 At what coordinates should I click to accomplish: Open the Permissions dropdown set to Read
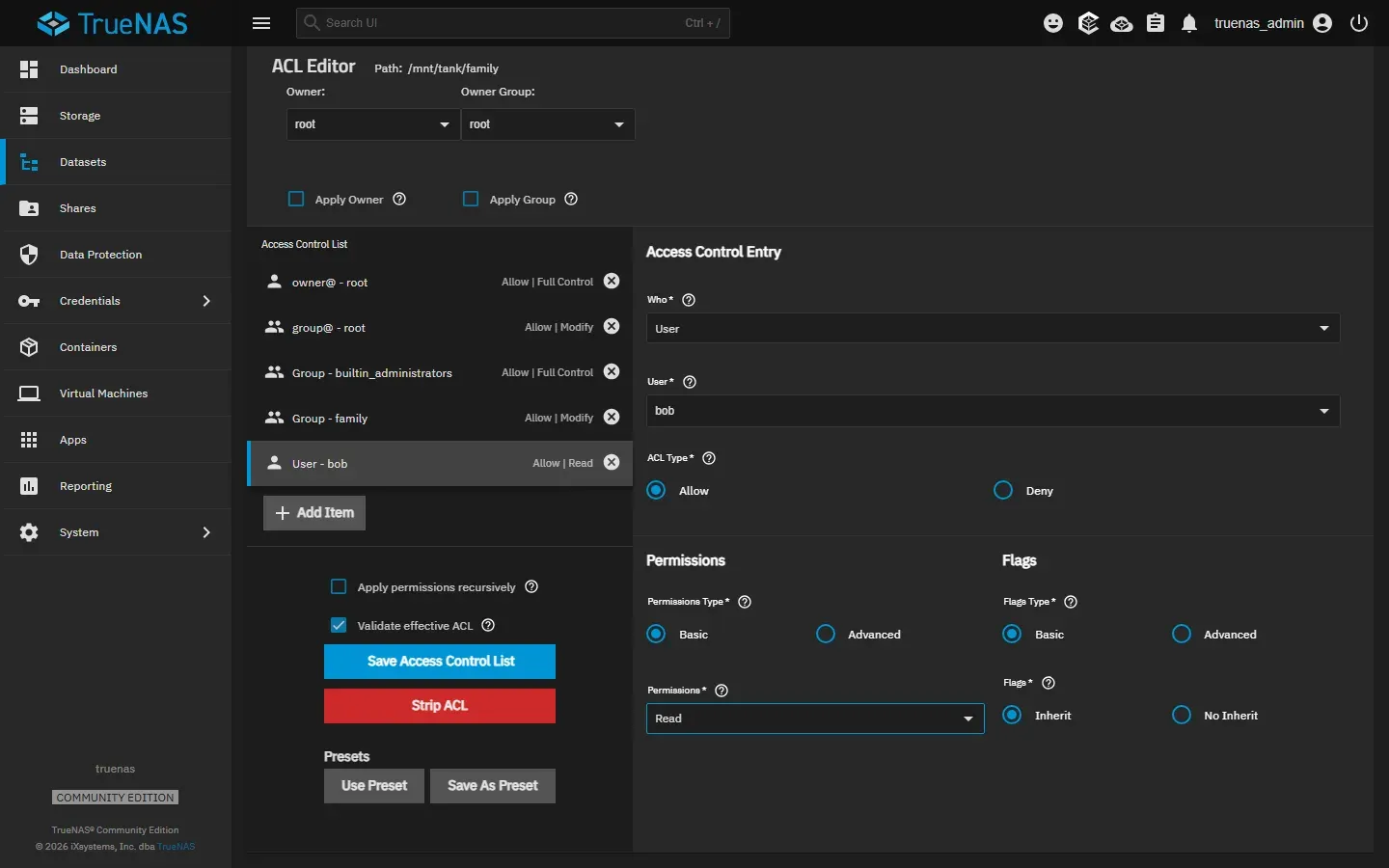815,719
